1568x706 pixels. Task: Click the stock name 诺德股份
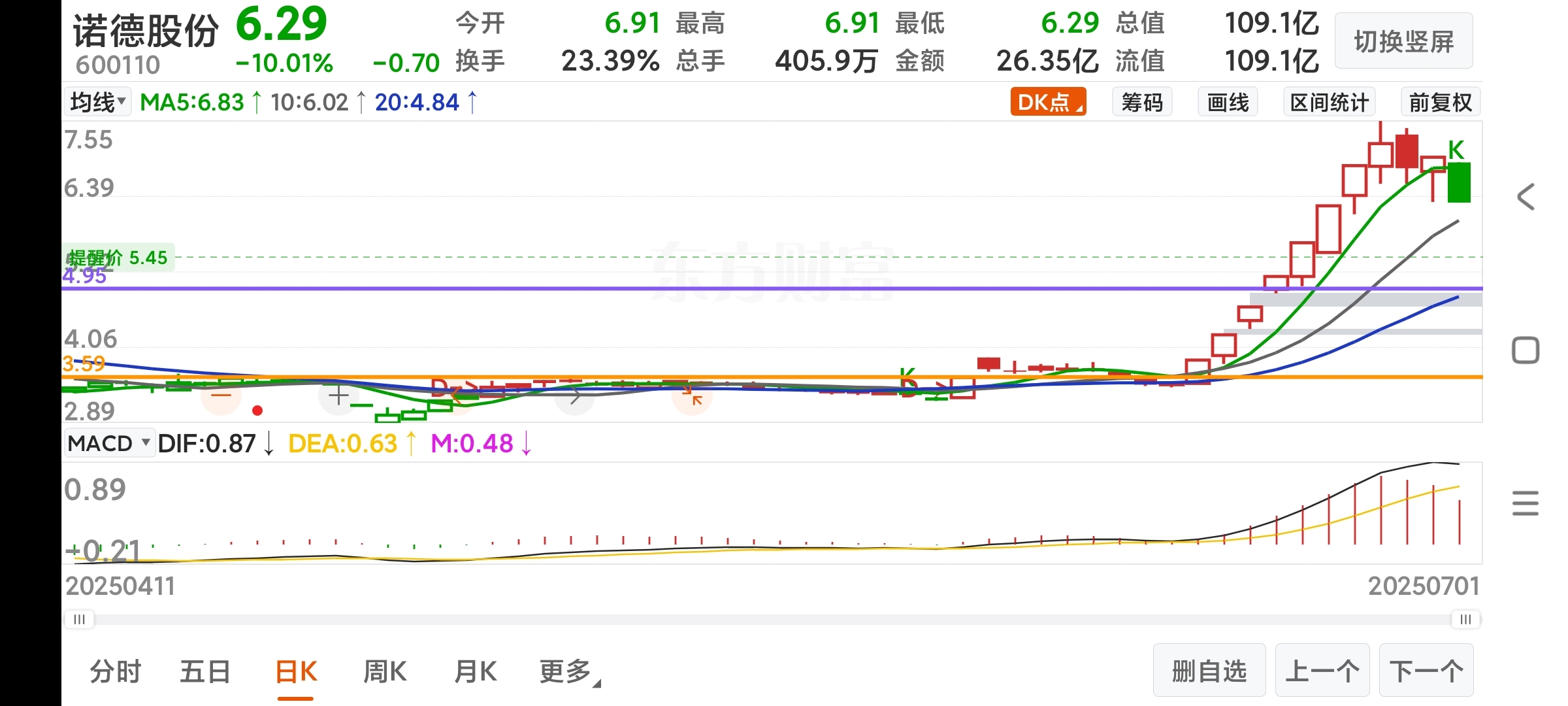click(146, 30)
